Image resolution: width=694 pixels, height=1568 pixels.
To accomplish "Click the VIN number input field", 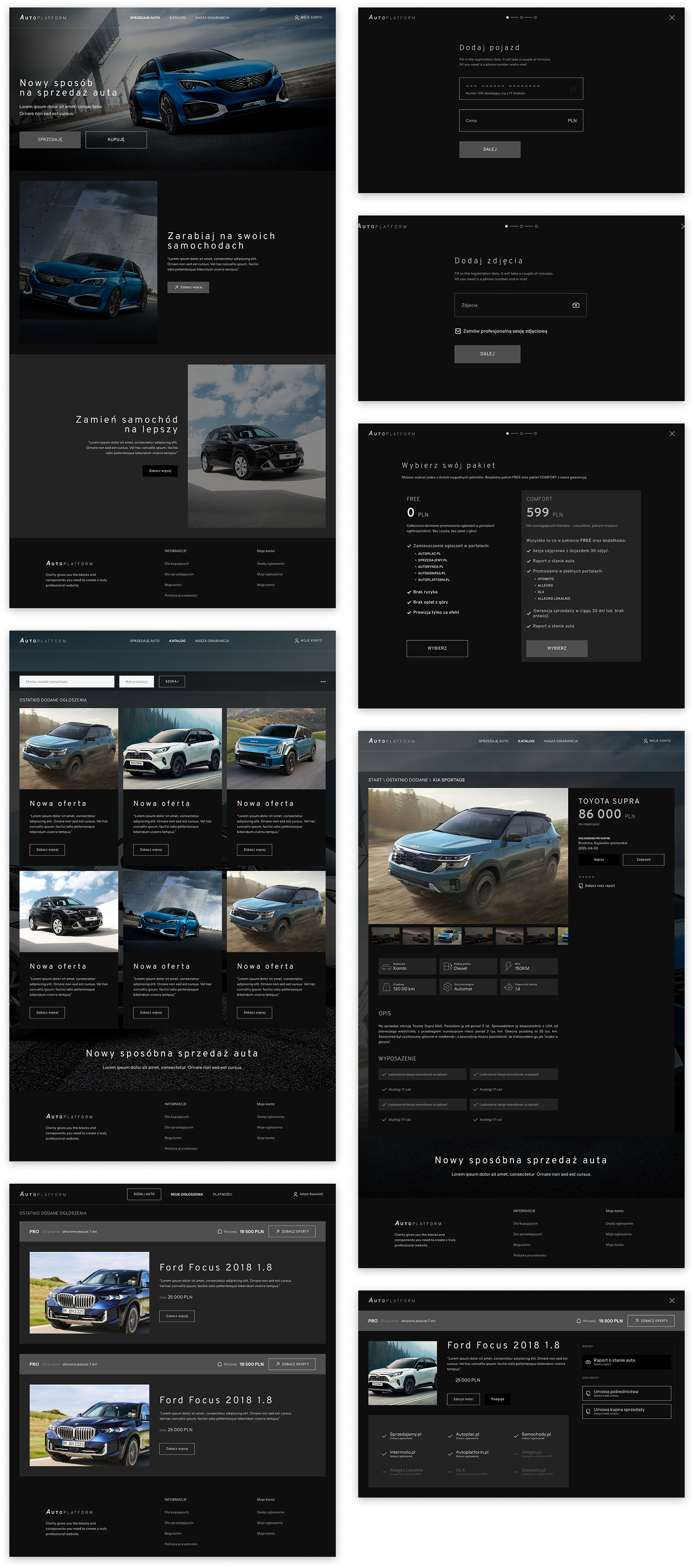I will (521, 88).
